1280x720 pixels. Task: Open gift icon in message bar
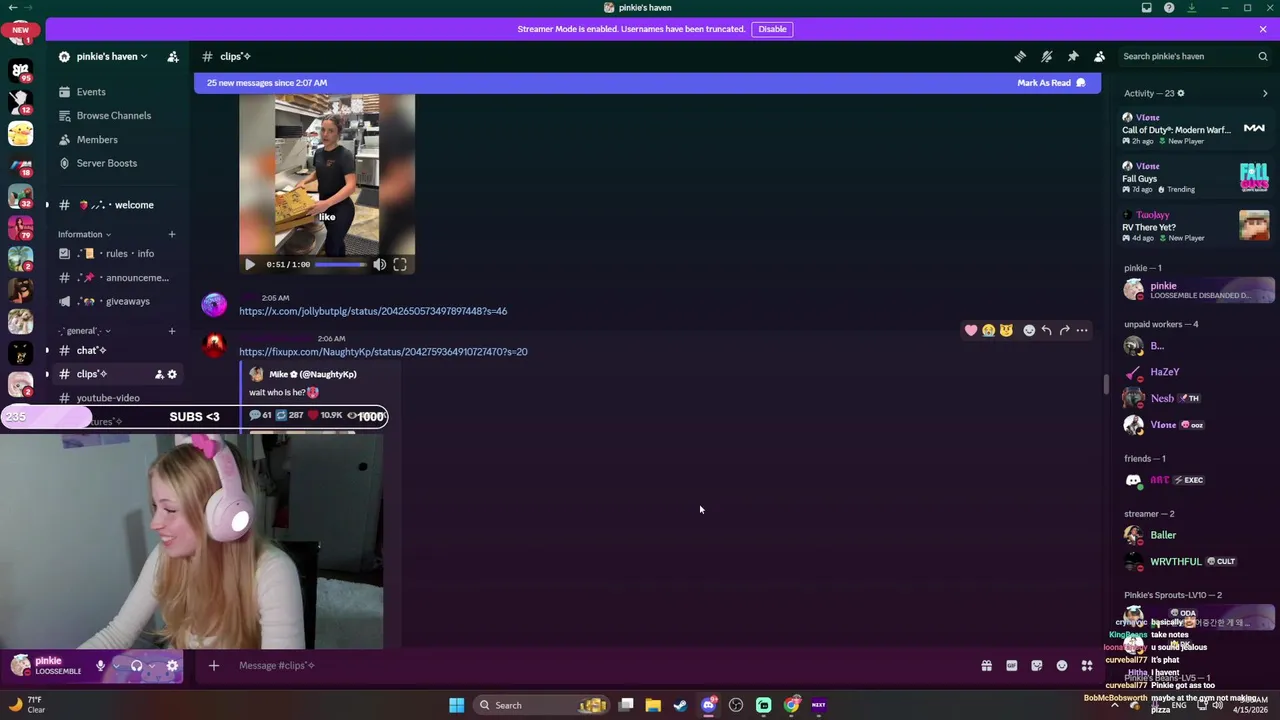[x=986, y=666]
